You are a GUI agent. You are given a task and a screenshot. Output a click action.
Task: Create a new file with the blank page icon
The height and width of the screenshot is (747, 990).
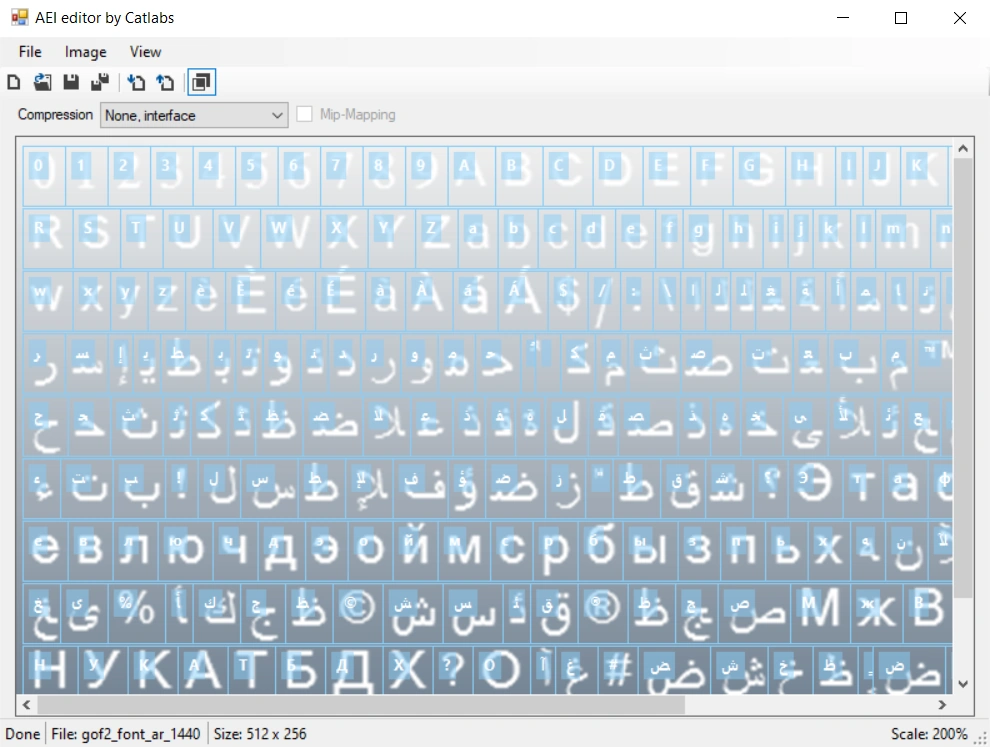[14, 82]
